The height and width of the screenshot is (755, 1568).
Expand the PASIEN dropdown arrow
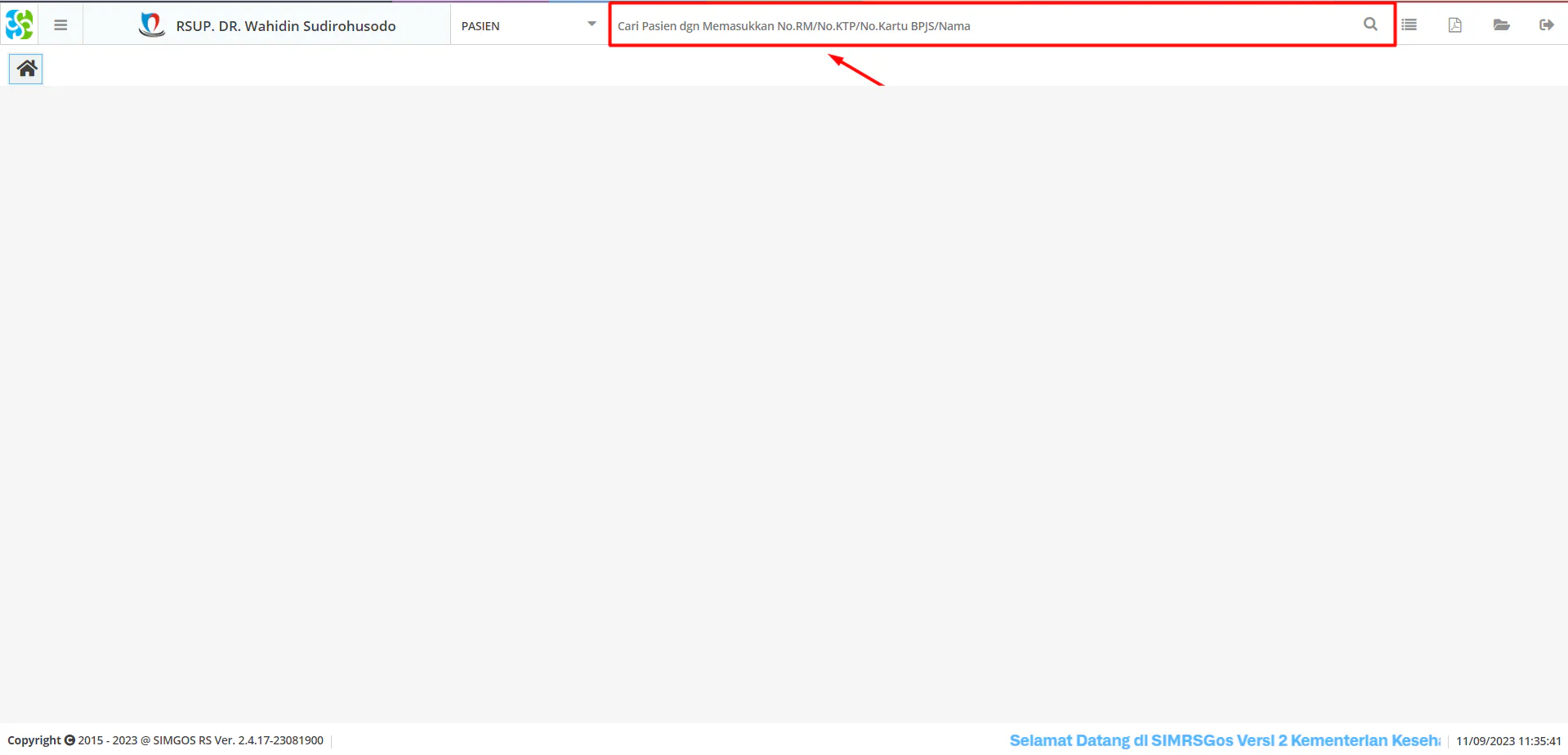(x=592, y=25)
